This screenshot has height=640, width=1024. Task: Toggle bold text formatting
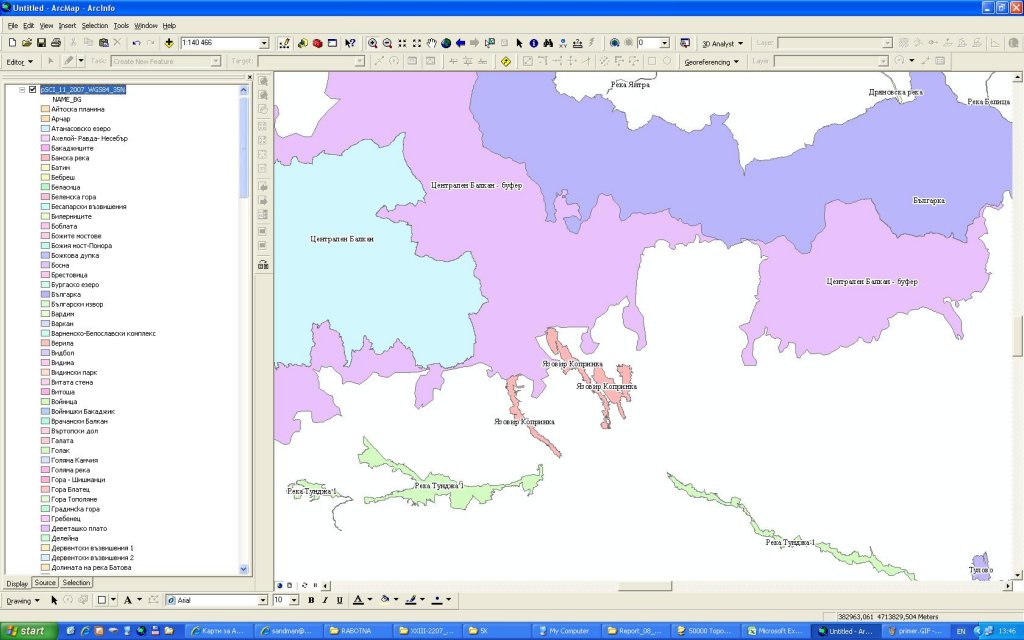311,600
